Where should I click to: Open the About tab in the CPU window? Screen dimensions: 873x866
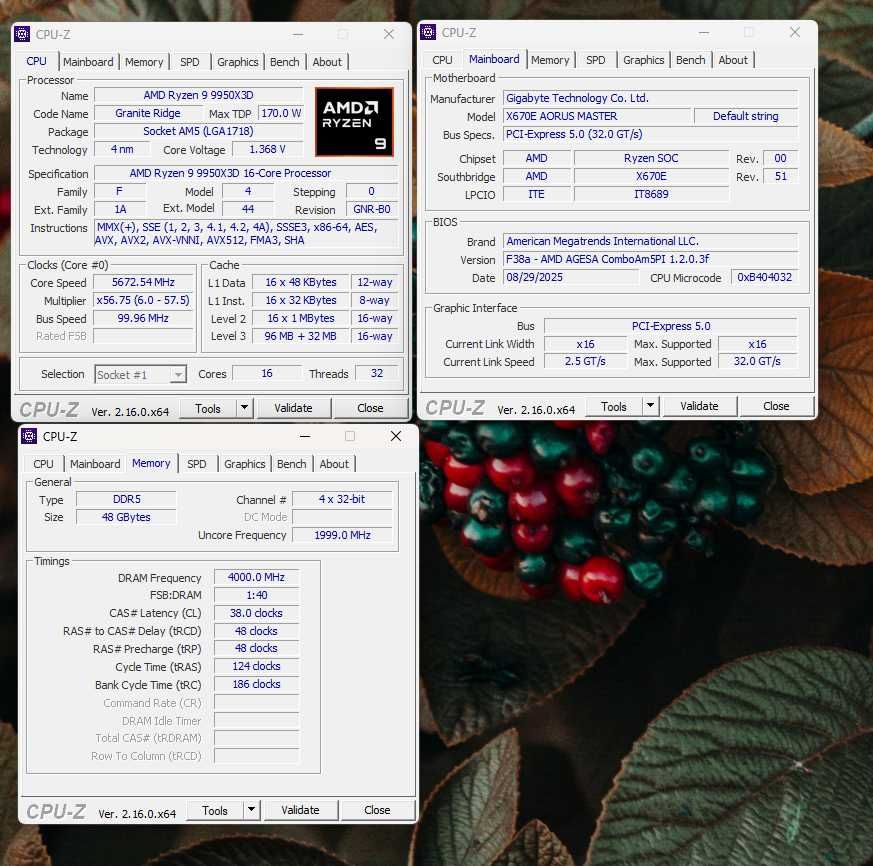[x=327, y=62]
